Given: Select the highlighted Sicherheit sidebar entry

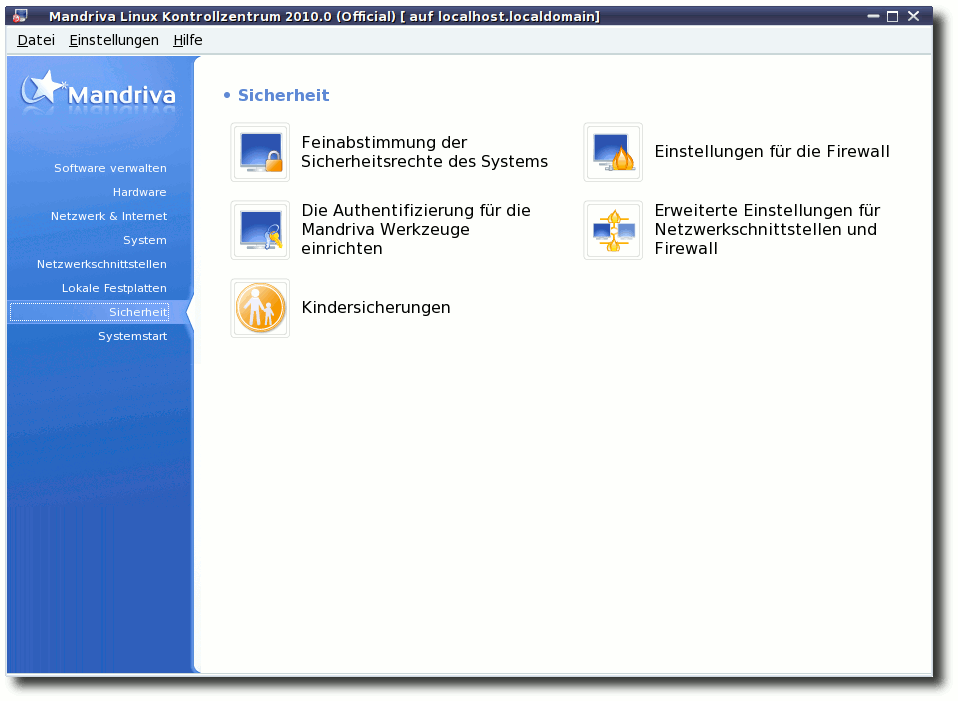Looking at the screenshot, I should point(90,312).
